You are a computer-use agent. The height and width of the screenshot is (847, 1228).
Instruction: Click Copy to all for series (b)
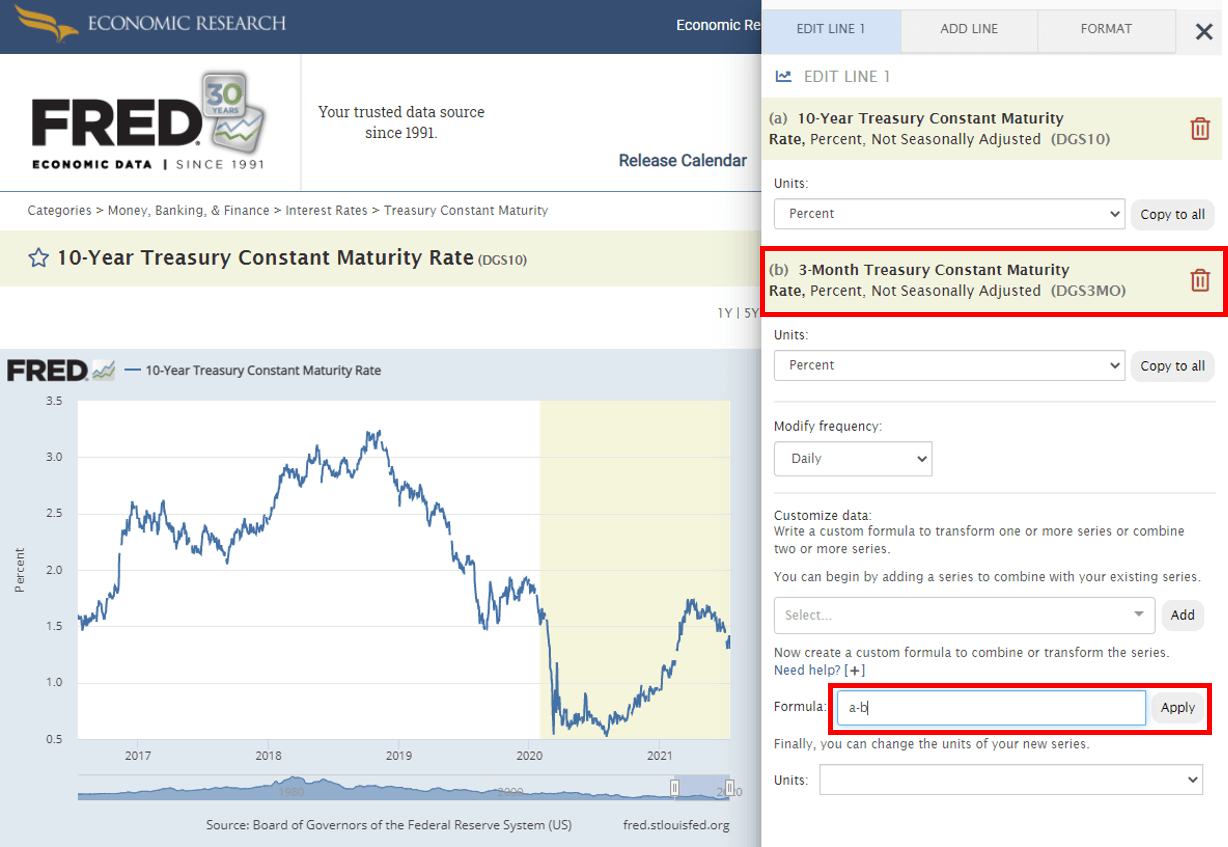[1173, 366]
